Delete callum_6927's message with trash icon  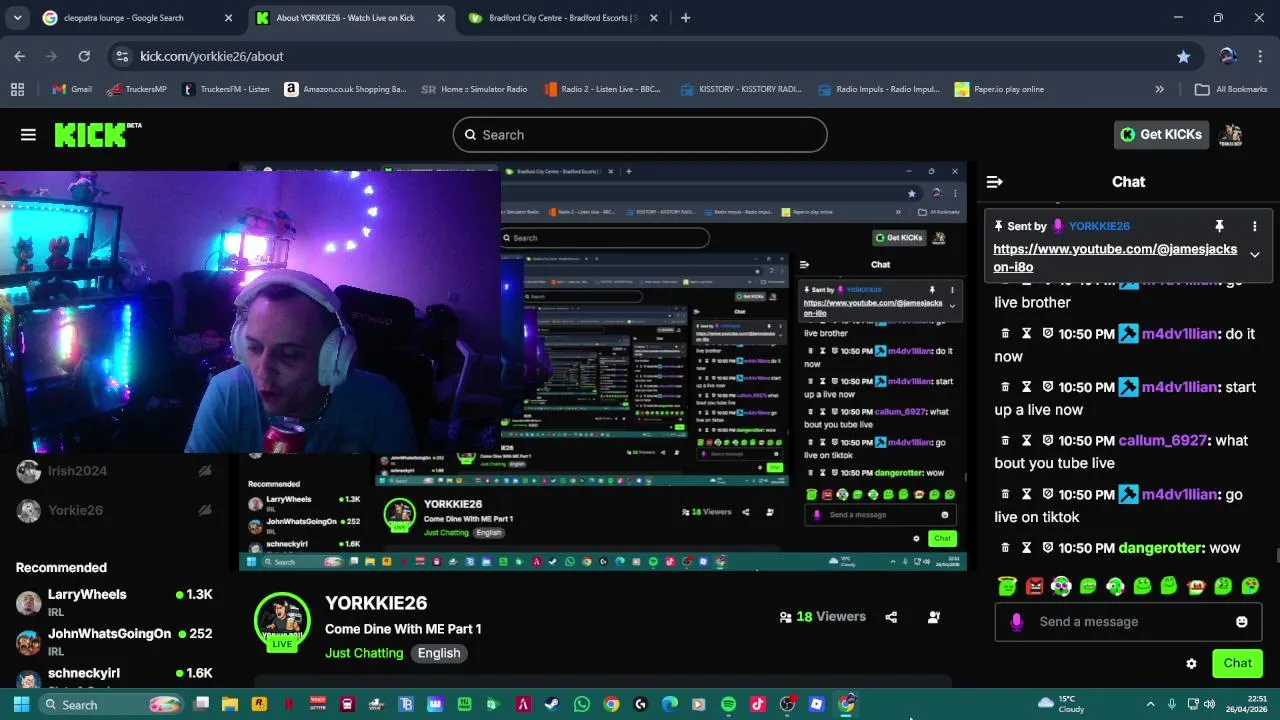(x=1005, y=441)
